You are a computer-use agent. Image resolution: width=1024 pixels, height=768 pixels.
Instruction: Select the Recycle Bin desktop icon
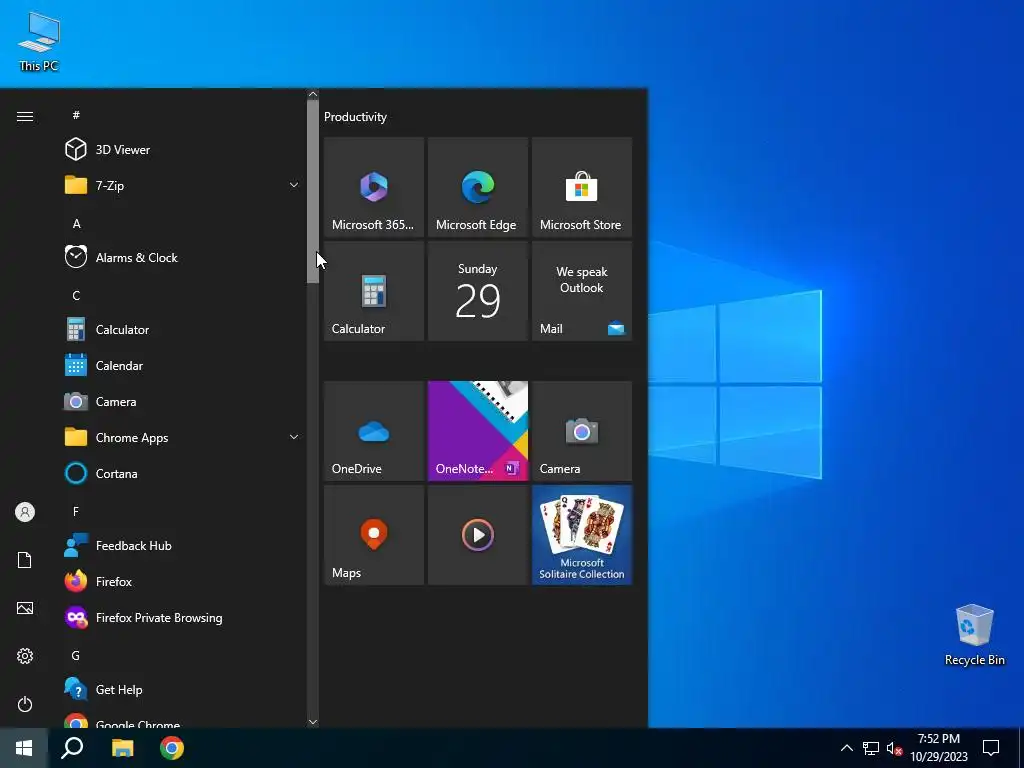[x=974, y=634]
